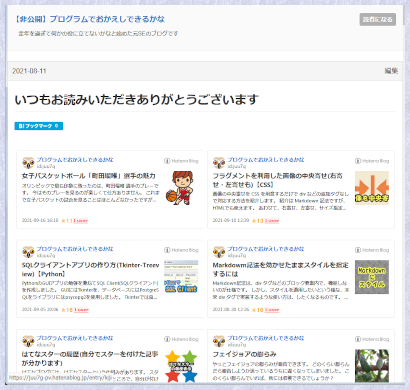Open 画像中央寄せ arrows thumbnail
The height and width of the screenshot is (390, 410).
point(372,188)
